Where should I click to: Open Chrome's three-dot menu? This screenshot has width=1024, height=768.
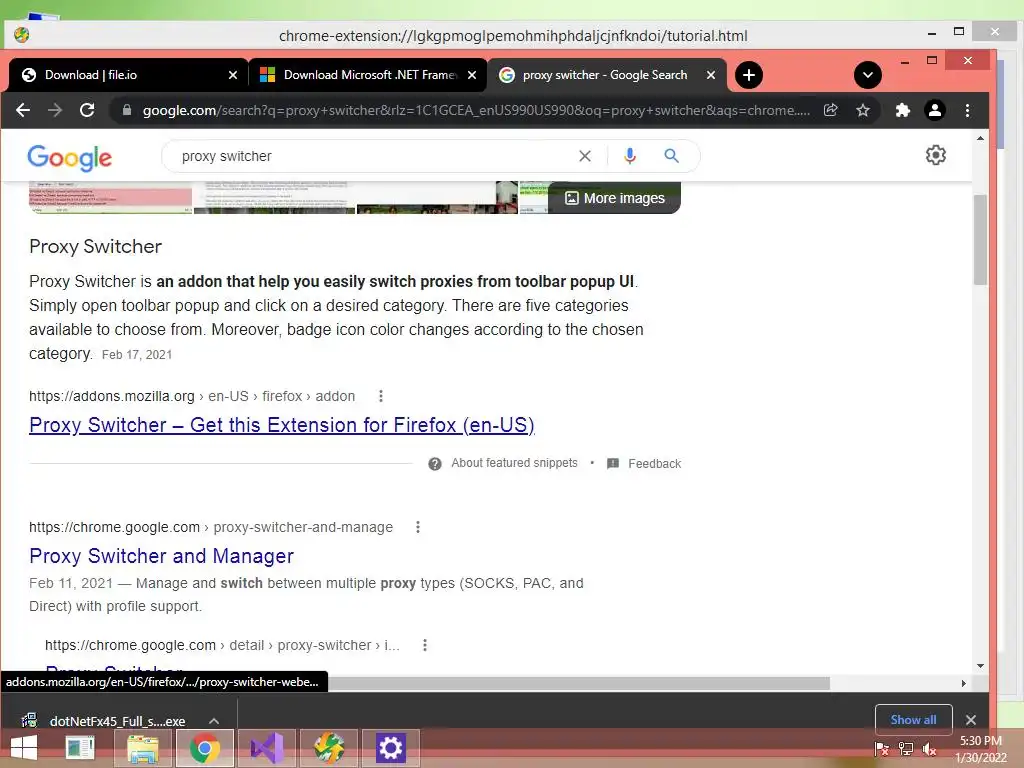tap(967, 110)
